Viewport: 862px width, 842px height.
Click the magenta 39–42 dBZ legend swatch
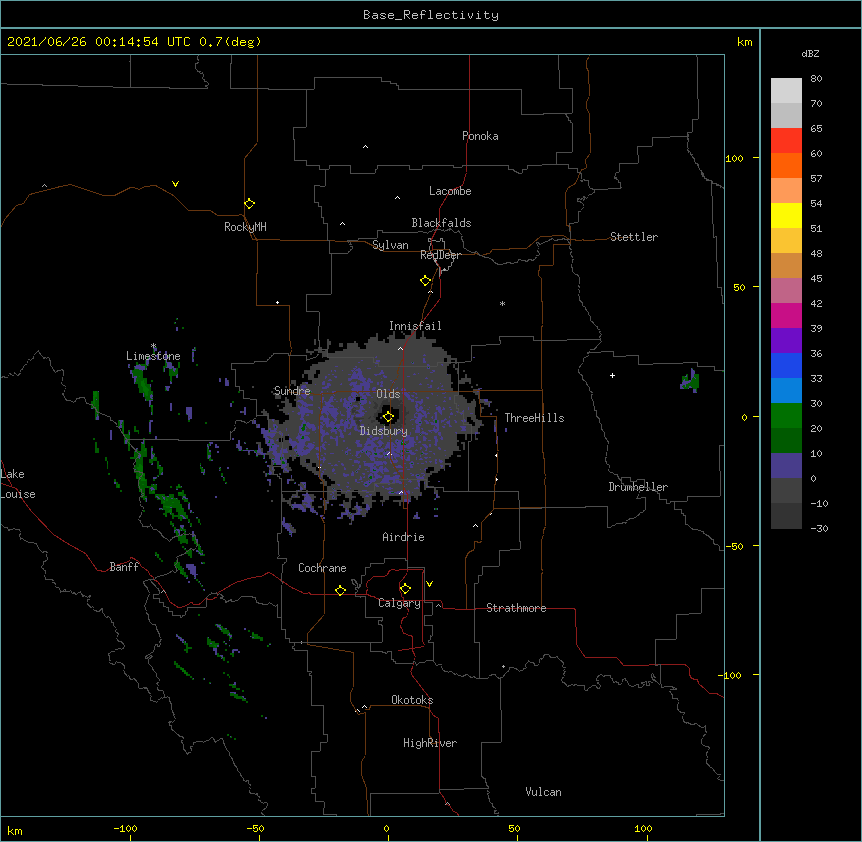pyautogui.click(x=786, y=315)
